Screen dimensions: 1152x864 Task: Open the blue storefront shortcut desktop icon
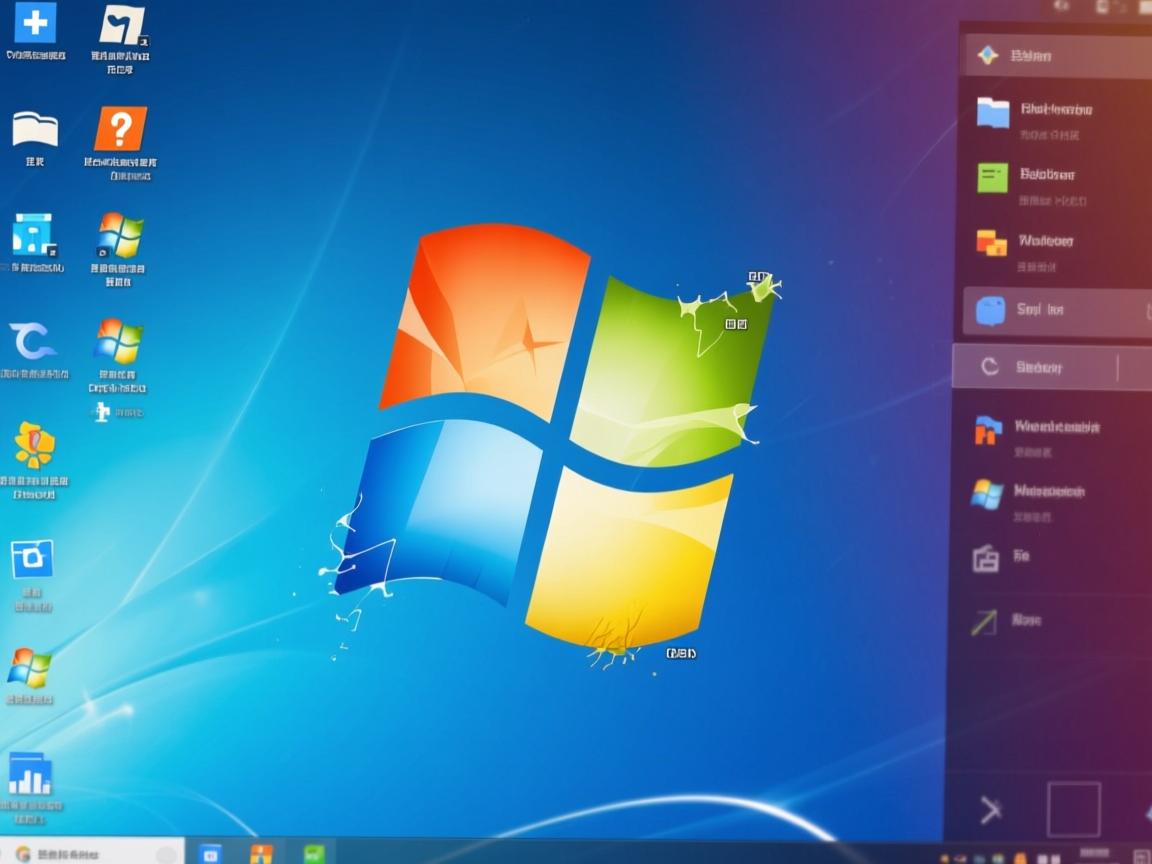[32, 236]
